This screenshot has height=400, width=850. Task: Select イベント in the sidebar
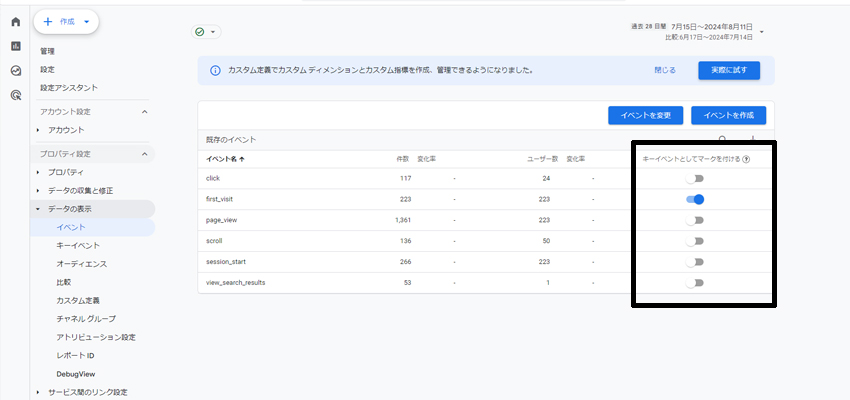pos(71,227)
